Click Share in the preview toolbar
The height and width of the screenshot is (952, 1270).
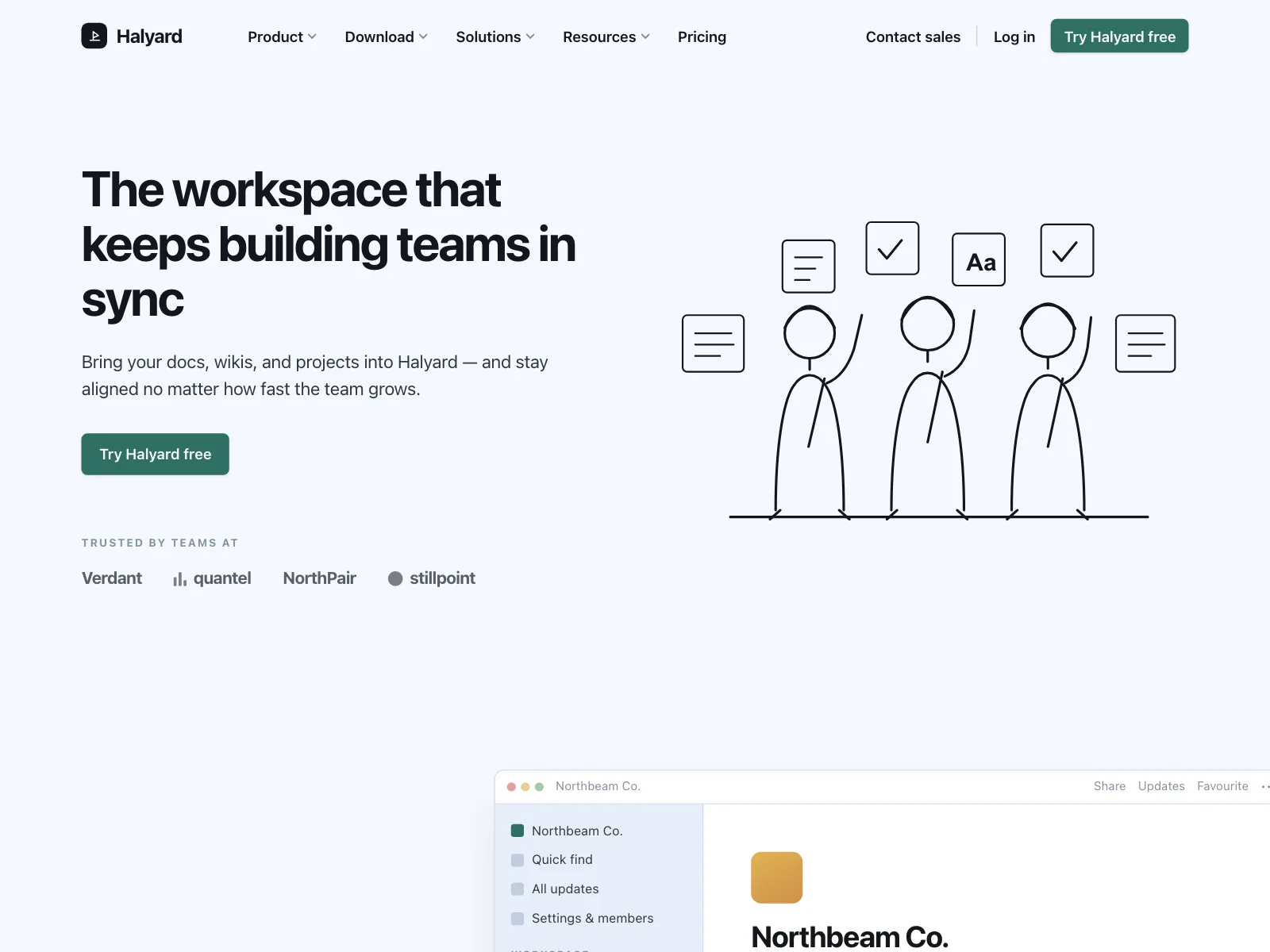1110,786
